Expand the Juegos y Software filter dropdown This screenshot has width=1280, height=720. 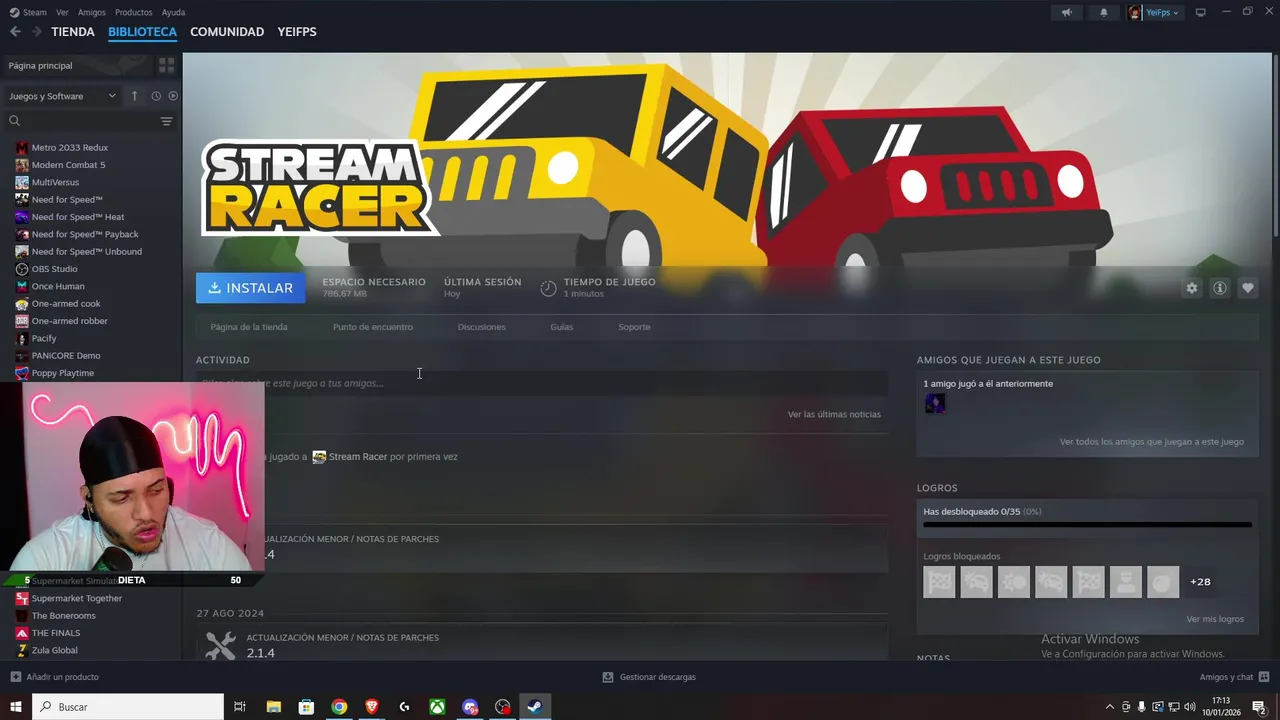62,96
